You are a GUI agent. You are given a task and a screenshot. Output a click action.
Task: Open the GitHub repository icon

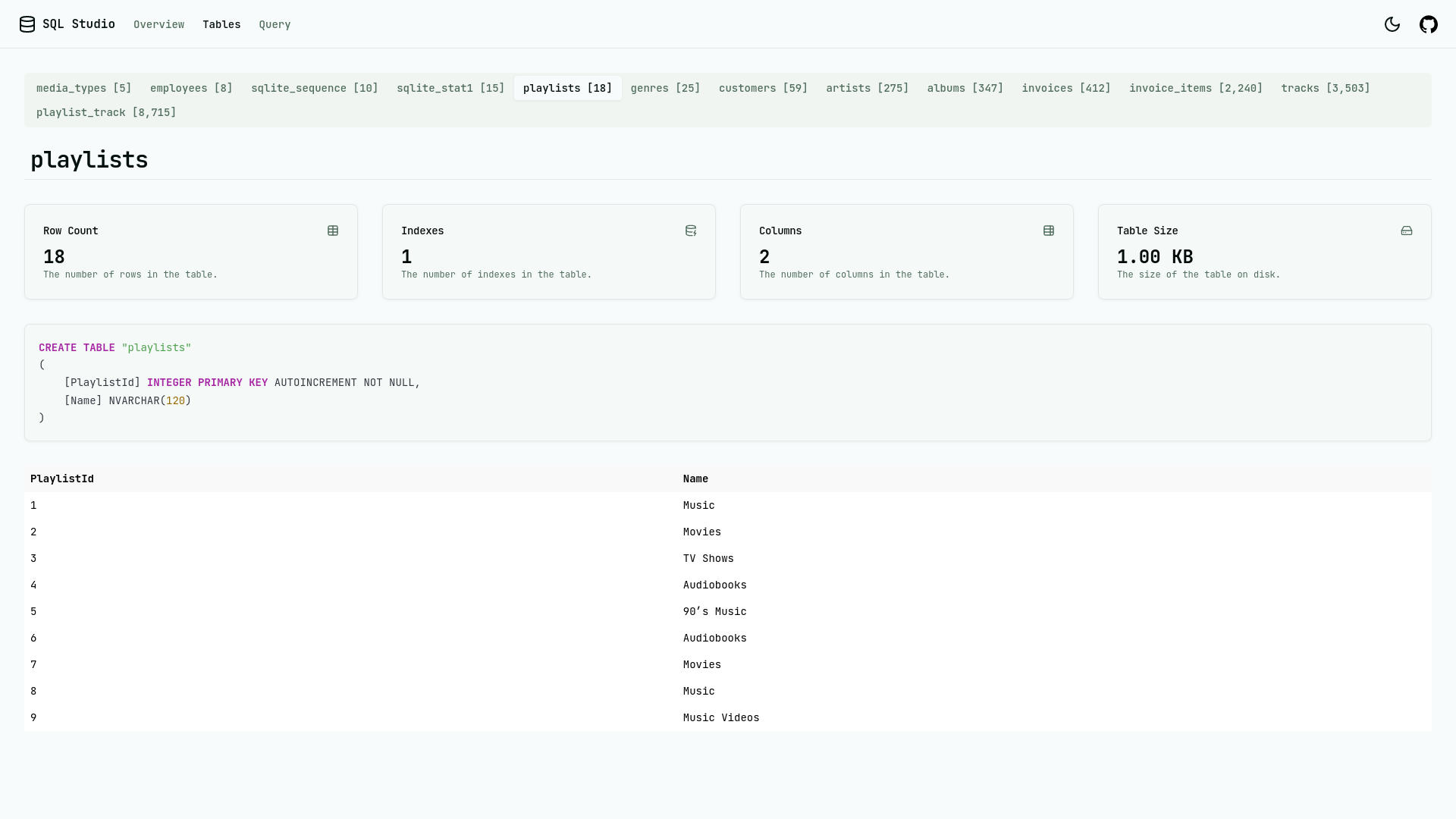[1428, 24]
